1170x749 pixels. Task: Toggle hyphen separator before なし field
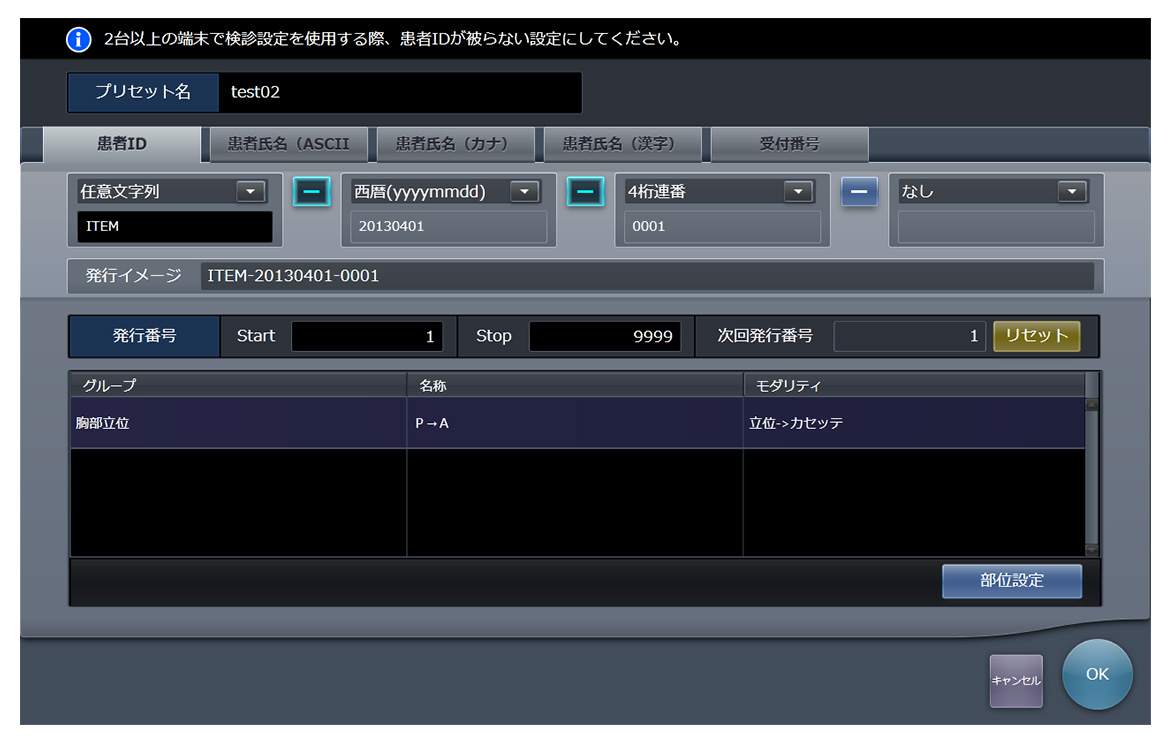pos(859,192)
